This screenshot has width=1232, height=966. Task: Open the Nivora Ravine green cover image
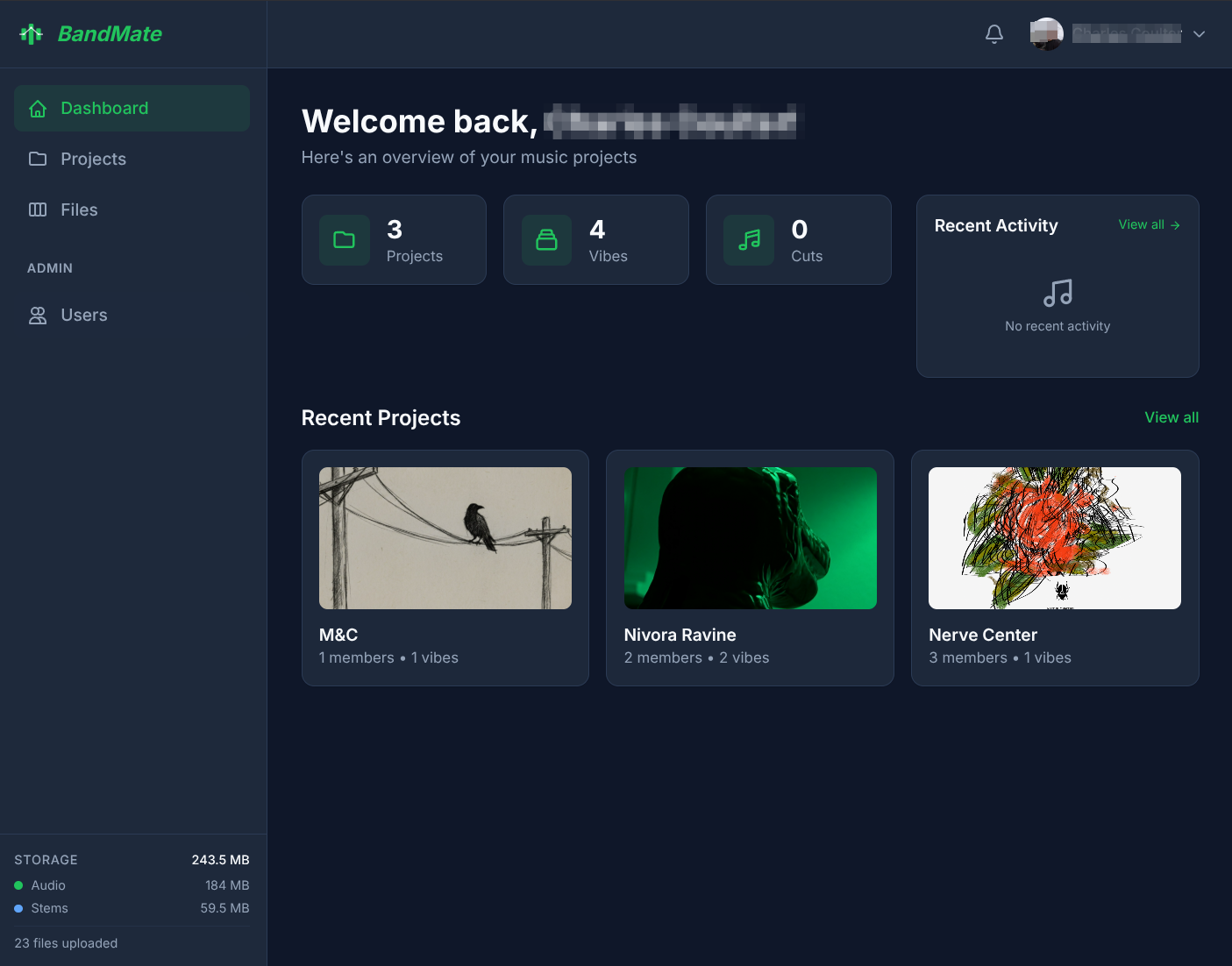point(750,538)
